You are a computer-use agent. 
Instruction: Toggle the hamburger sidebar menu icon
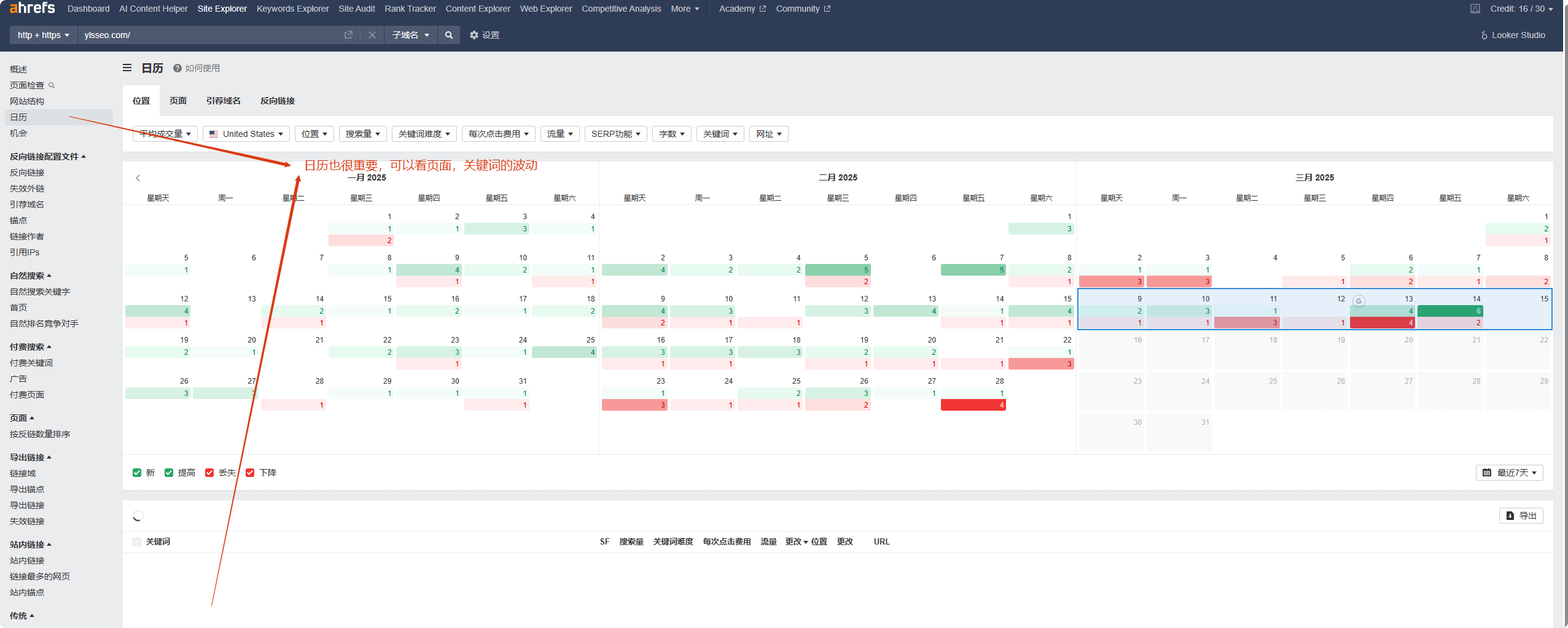coord(127,68)
